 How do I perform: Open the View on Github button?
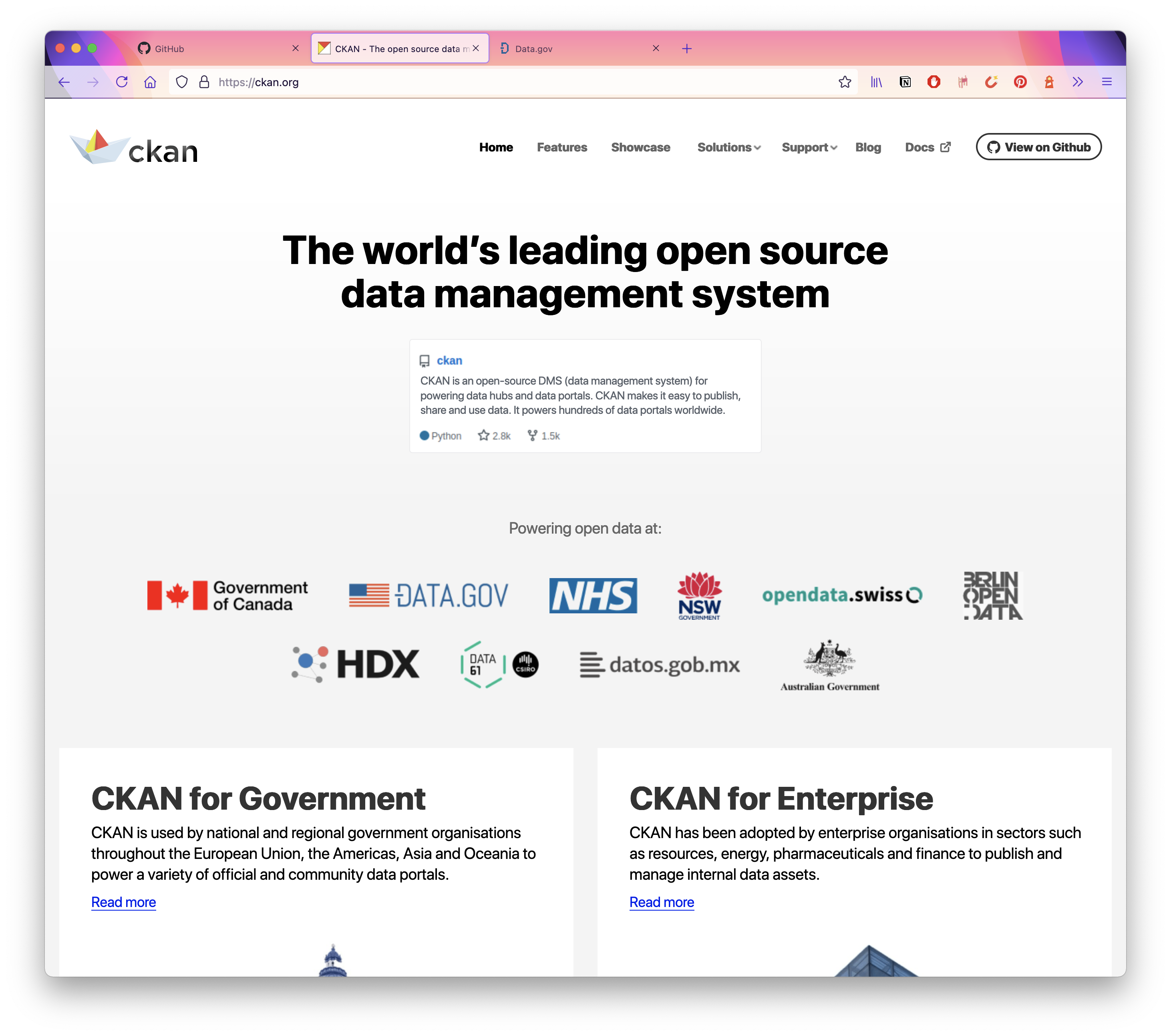click(1039, 147)
